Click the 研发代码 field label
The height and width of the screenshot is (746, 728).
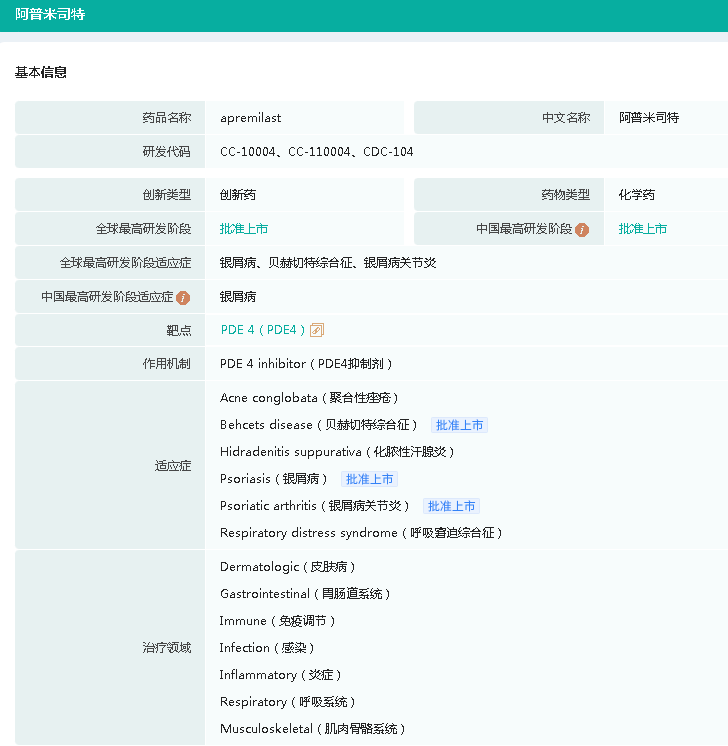click(167, 152)
